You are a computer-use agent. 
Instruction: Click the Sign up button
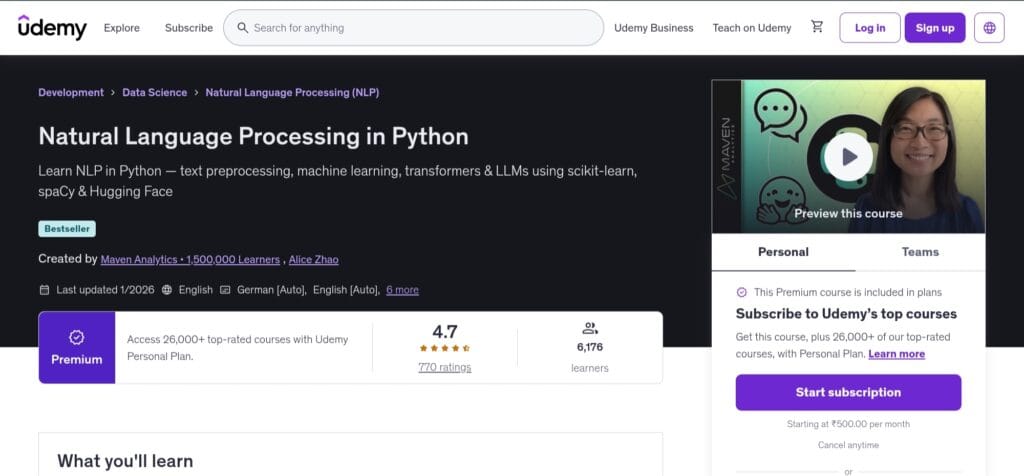[935, 27]
